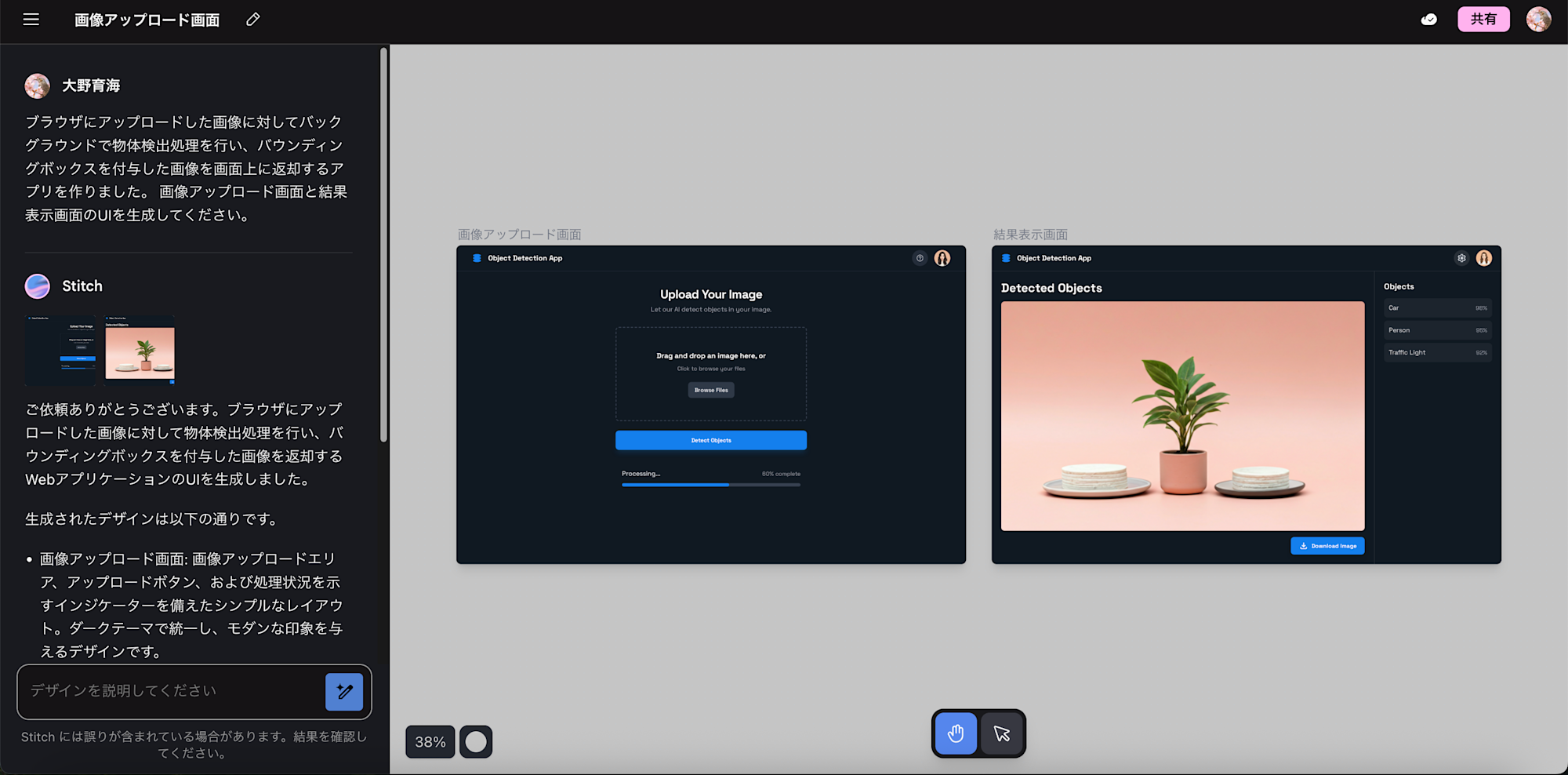Toggle the round theme button beside zoom

(476, 742)
